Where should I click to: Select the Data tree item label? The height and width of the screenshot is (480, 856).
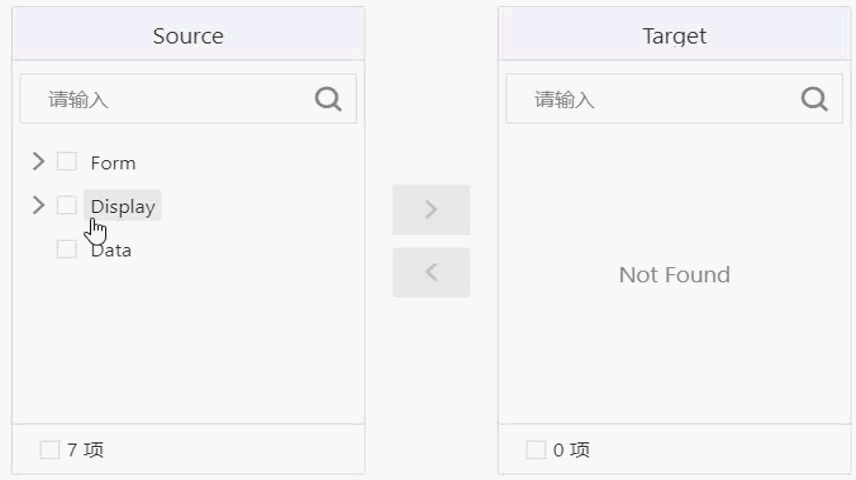pyautogui.click(x=111, y=250)
